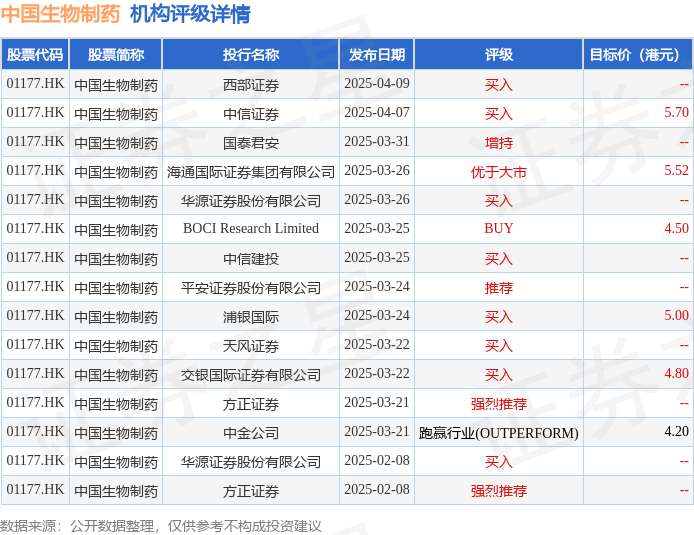The height and width of the screenshot is (535, 694).
Task: Click the 机构评级详情 heading
Action: coord(190,14)
